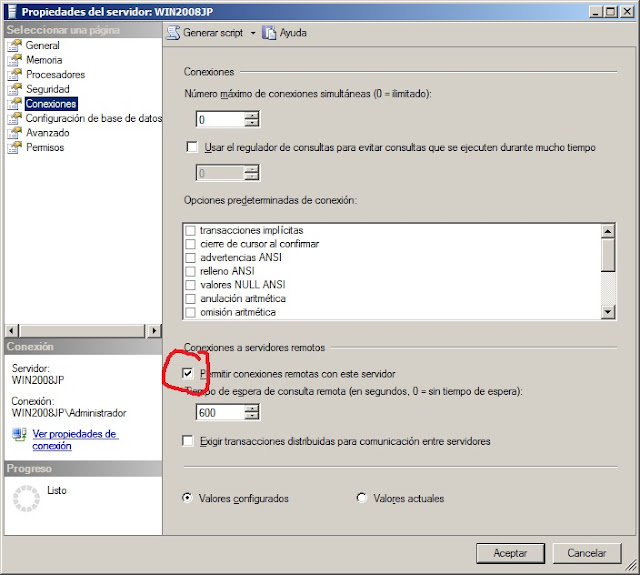Viewport: 640px width, 575px height.
Task: Click the Permisos page icon
Action: tap(14, 147)
